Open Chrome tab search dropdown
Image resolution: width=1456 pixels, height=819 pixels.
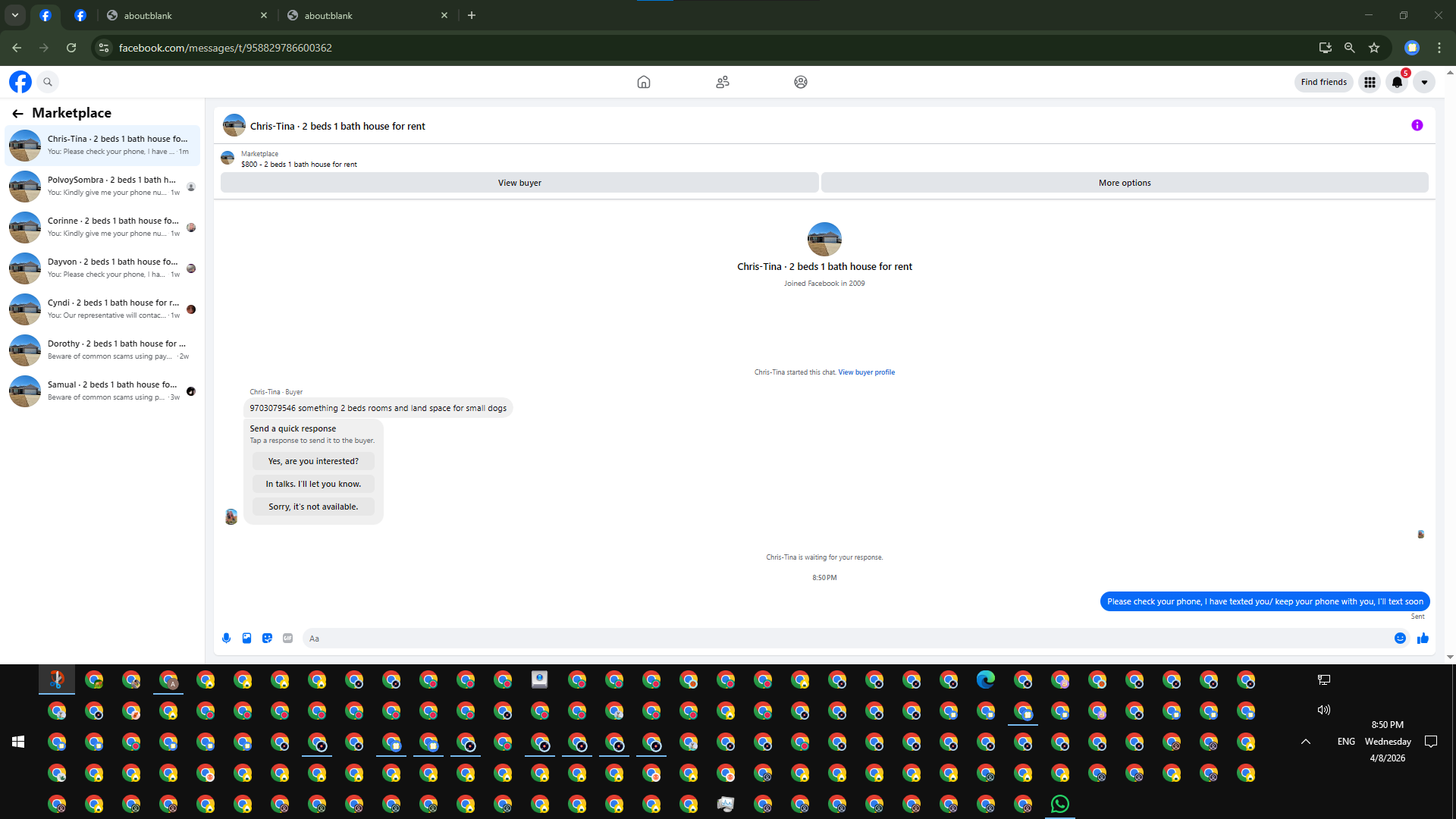(15, 15)
